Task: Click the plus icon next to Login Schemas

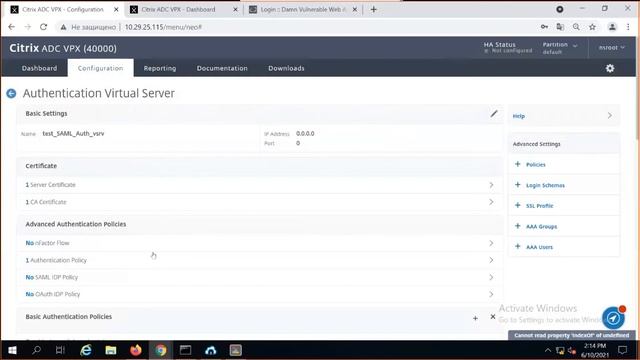Action: (518, 185)
